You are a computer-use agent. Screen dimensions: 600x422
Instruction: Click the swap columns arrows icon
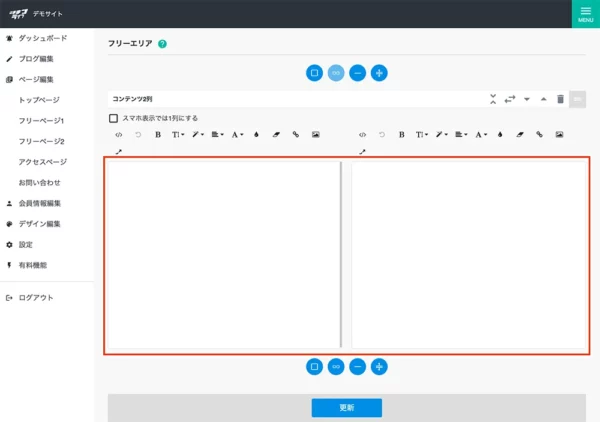click(510, 99)
